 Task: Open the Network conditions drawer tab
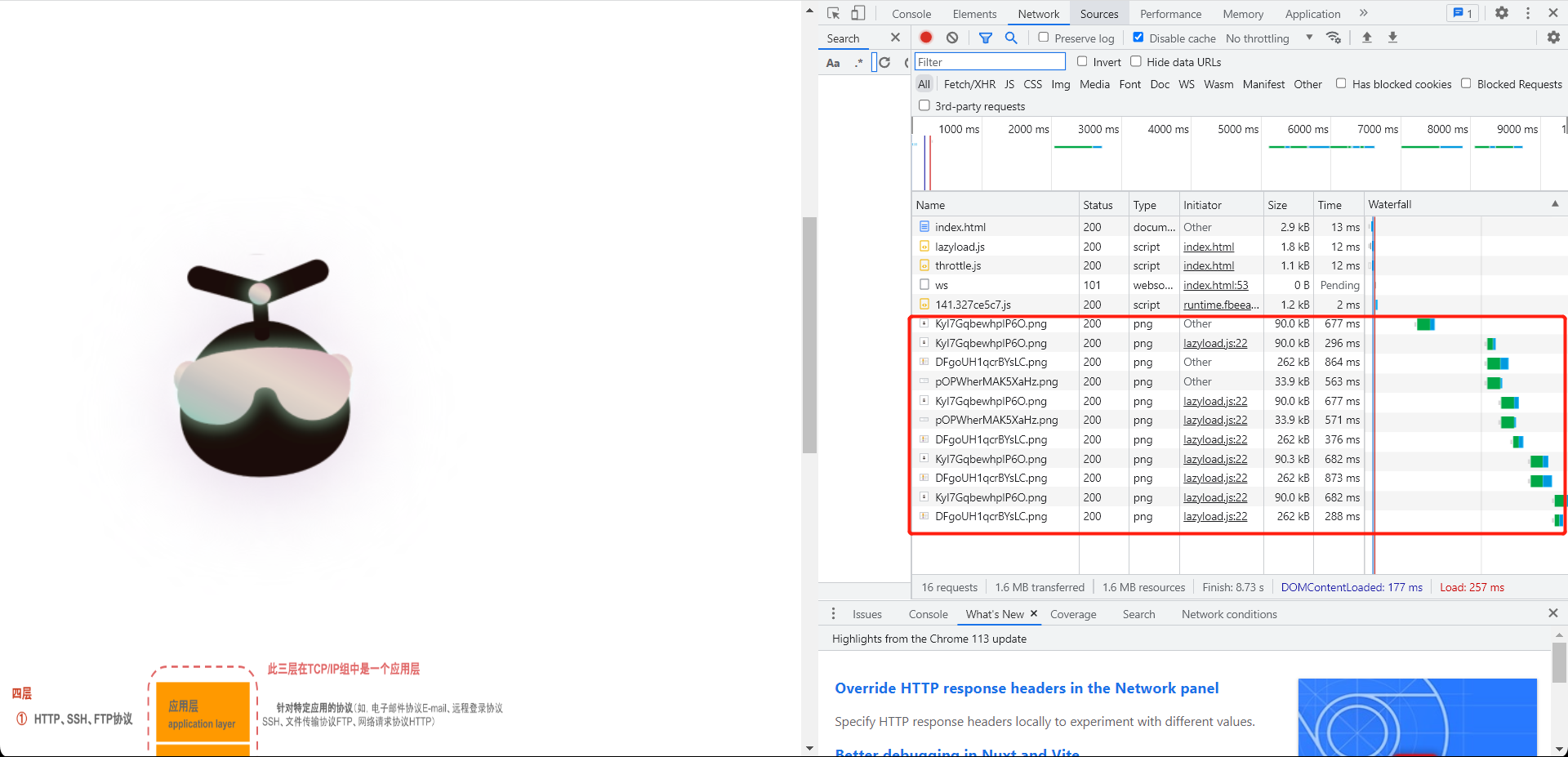pos(1229,614)
